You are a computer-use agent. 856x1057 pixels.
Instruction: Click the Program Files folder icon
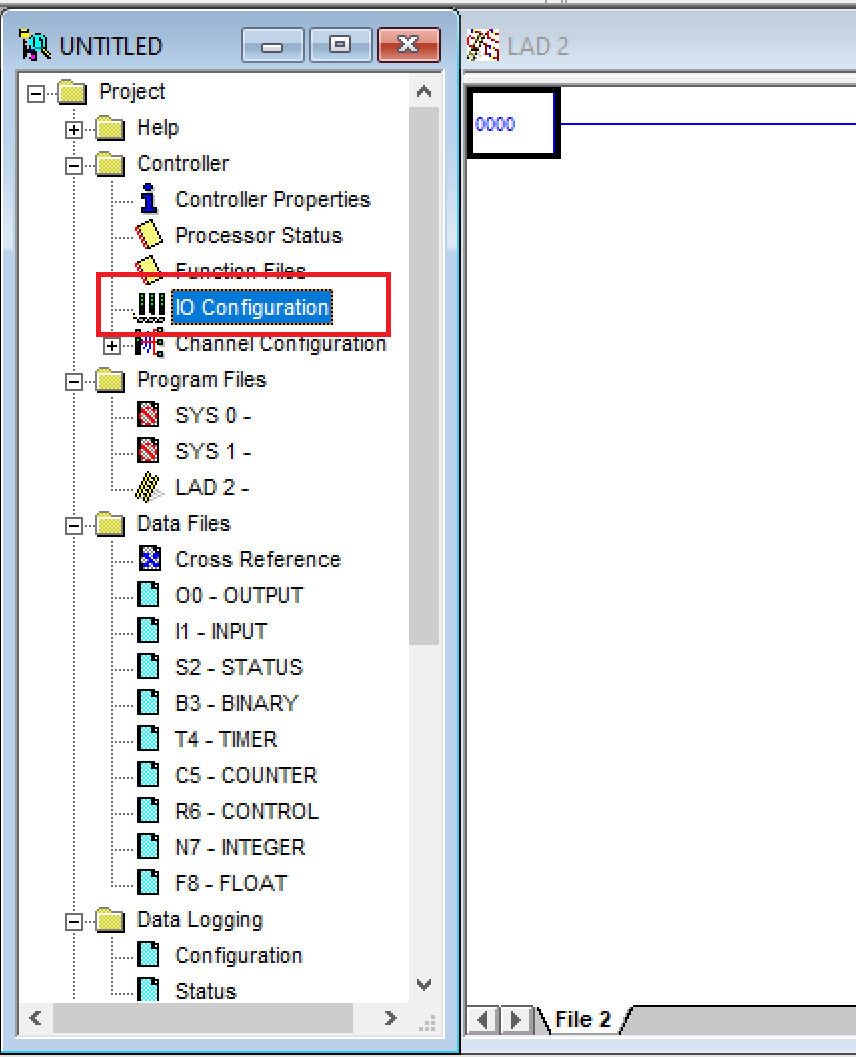110,380
